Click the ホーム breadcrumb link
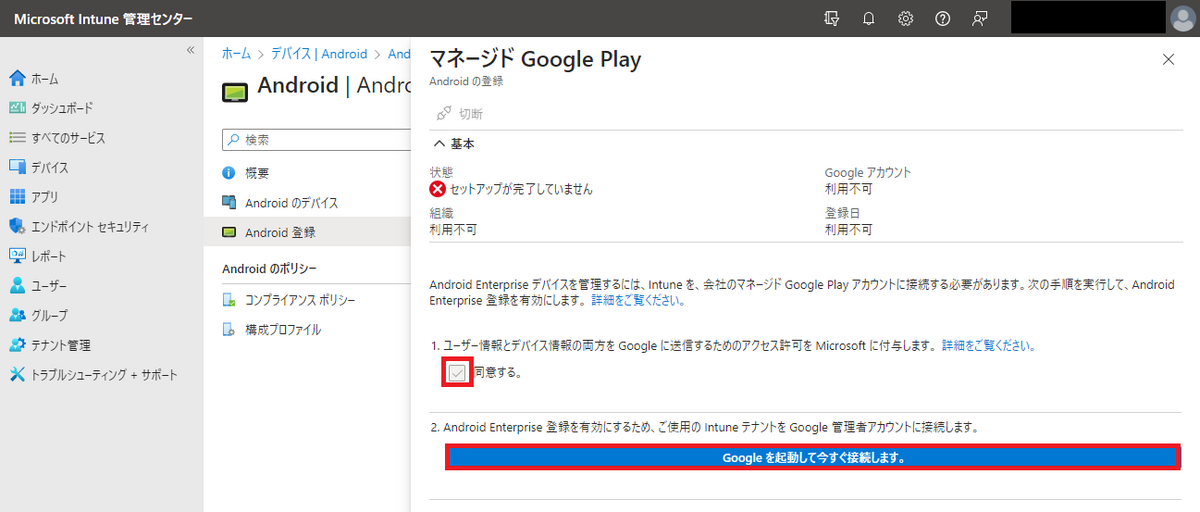This screenshot has width=1200, height=512. pyautogui.click(x=236, y=54)
